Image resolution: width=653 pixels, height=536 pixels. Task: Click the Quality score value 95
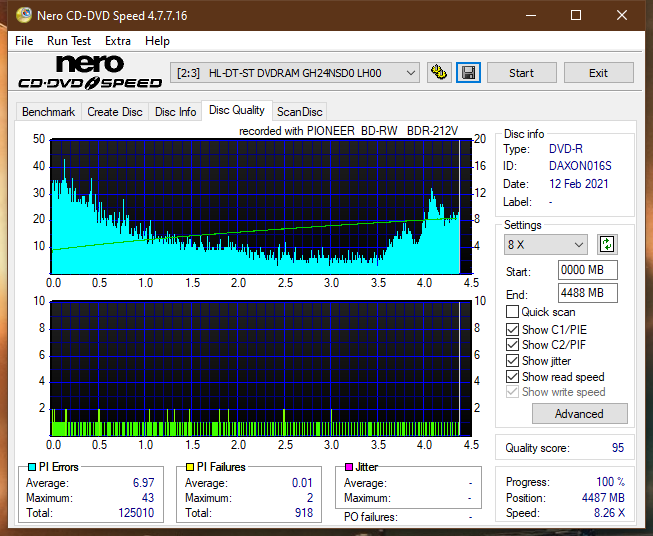pyautogui.click(x=618, y=448)
